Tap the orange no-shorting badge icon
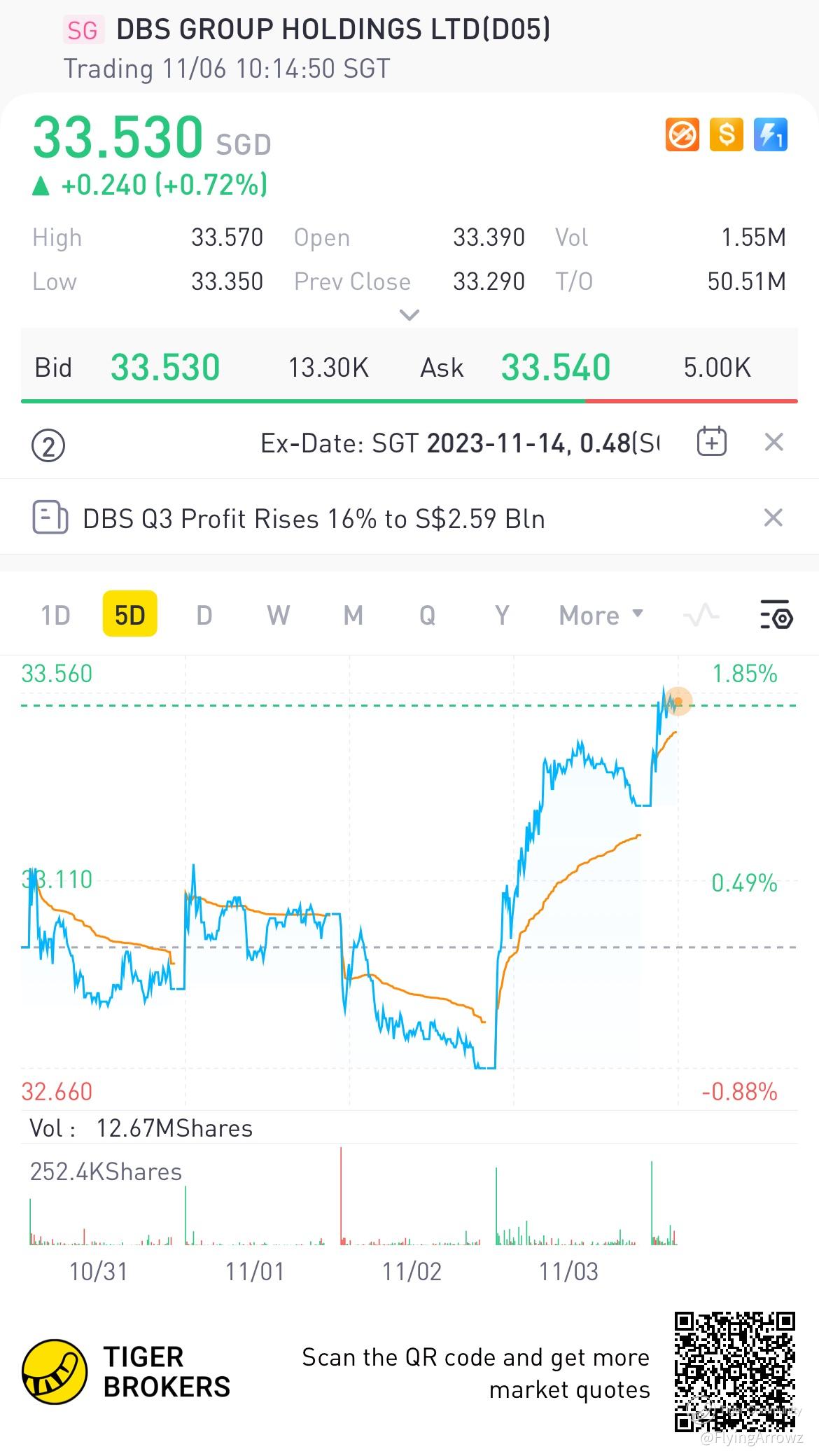Viewport: 819px width, 1456px height. (682, 134)
